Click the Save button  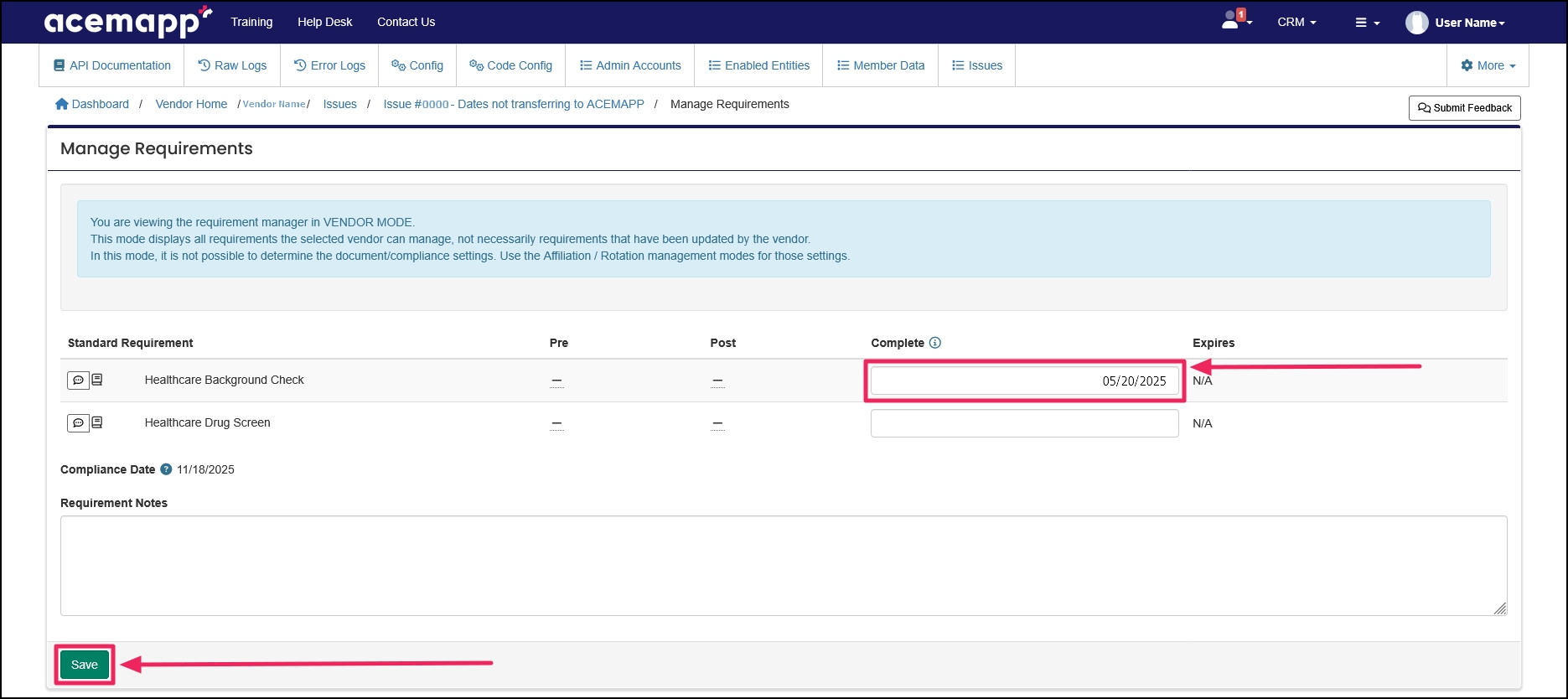85,665
